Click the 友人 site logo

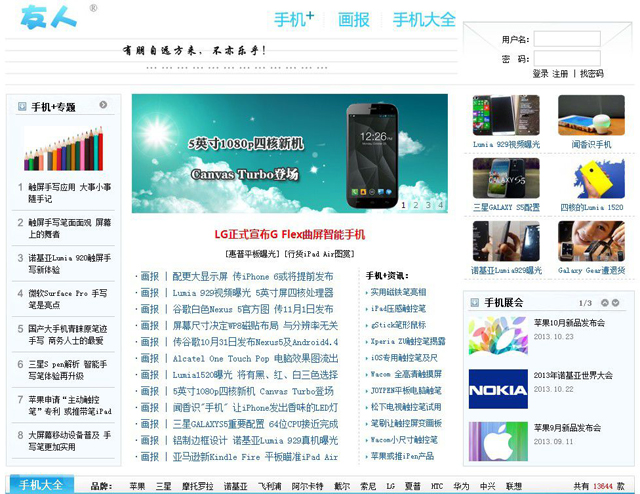(x=48, y=17)
